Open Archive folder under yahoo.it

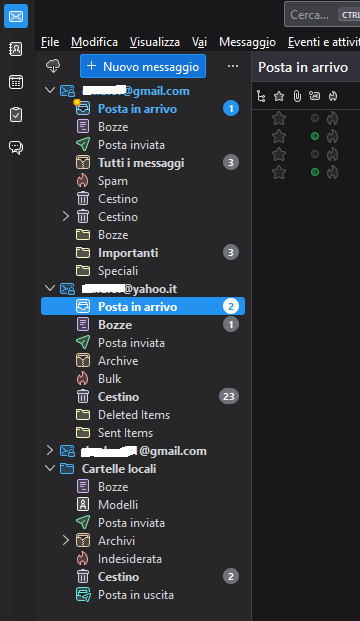(x=143, y=361)
